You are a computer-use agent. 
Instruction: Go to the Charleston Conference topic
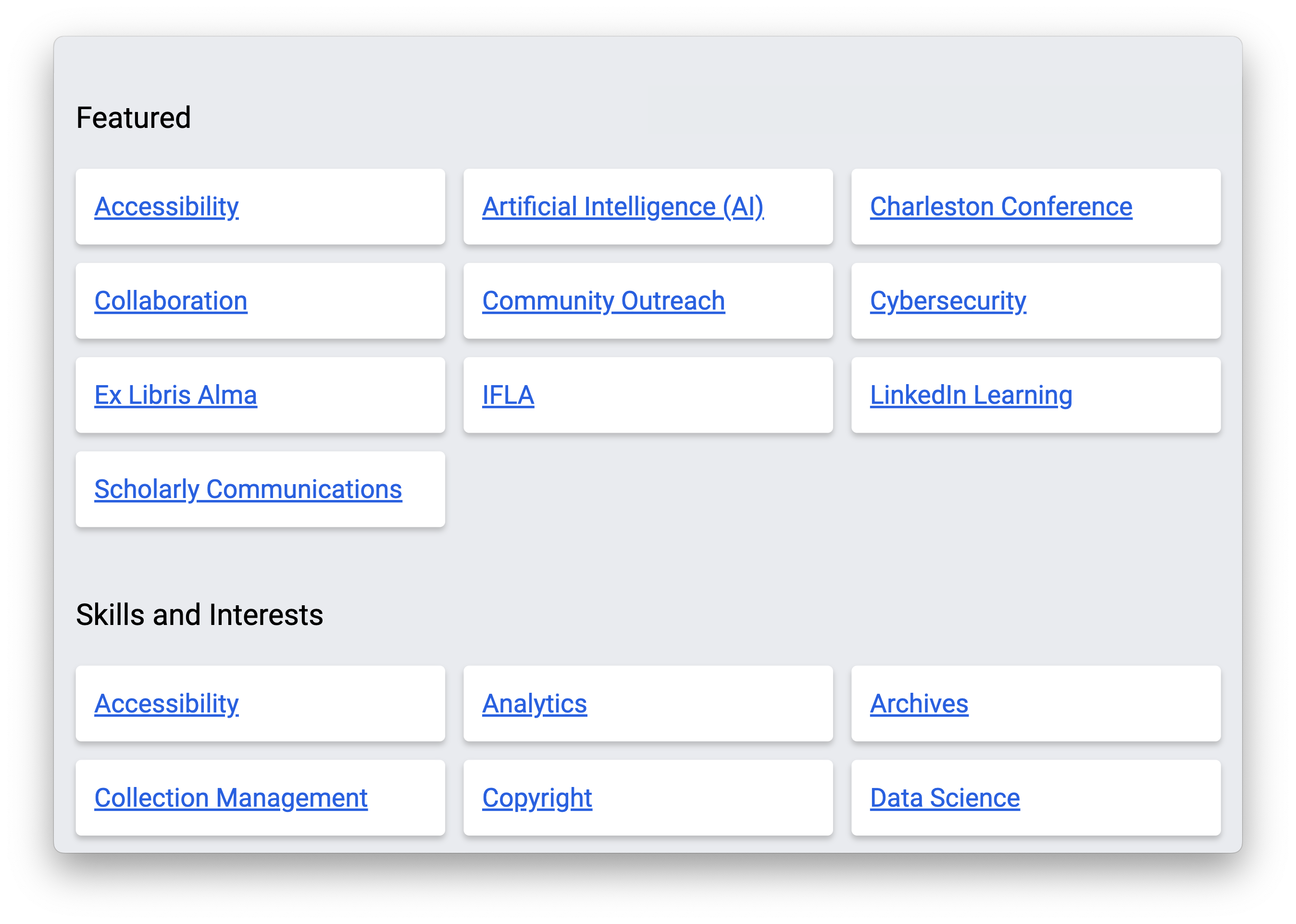1001,207
